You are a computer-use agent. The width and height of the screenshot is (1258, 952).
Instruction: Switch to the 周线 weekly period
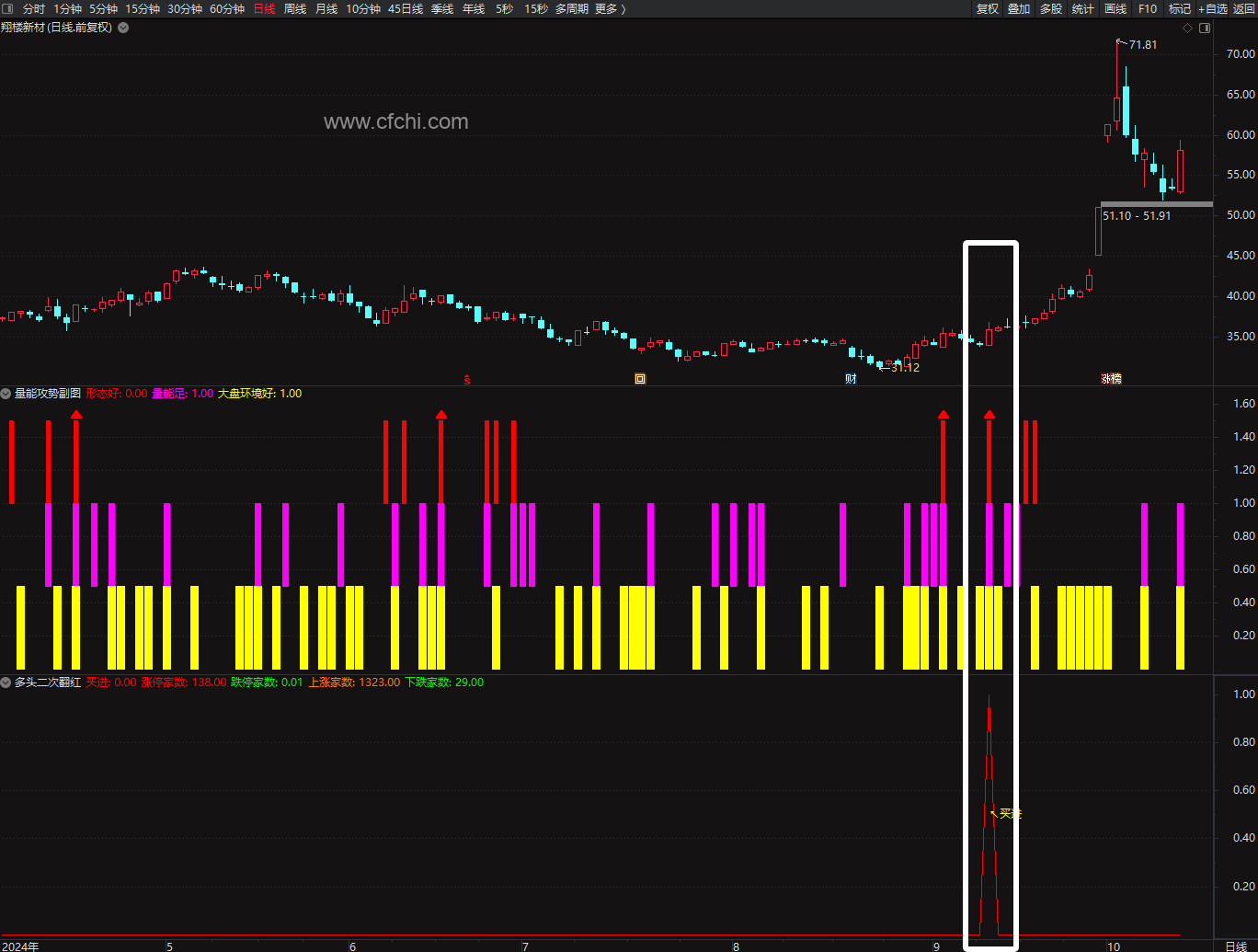pos(295,8)
